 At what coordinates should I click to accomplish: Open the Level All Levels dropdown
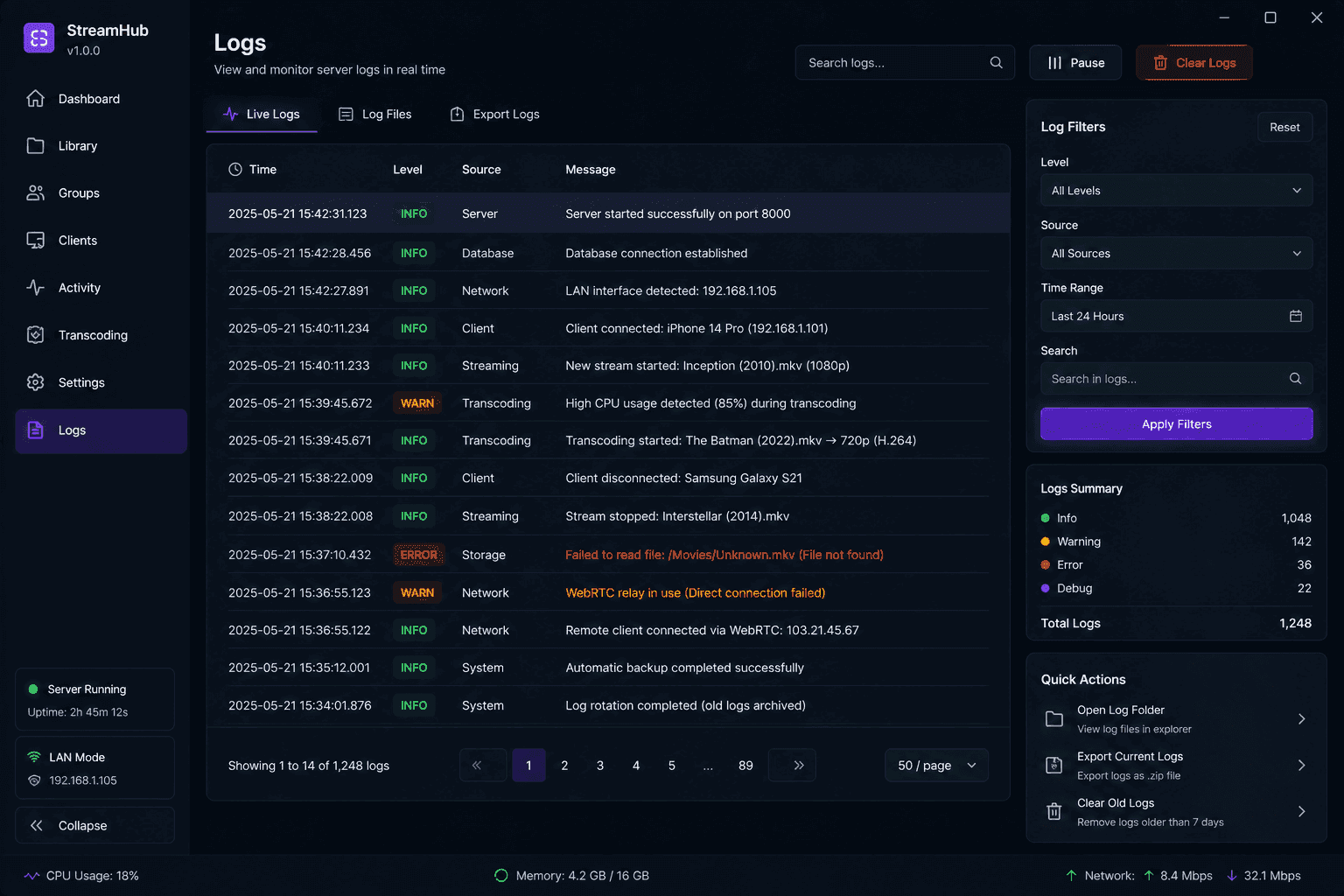click(x=1177, y=191)
